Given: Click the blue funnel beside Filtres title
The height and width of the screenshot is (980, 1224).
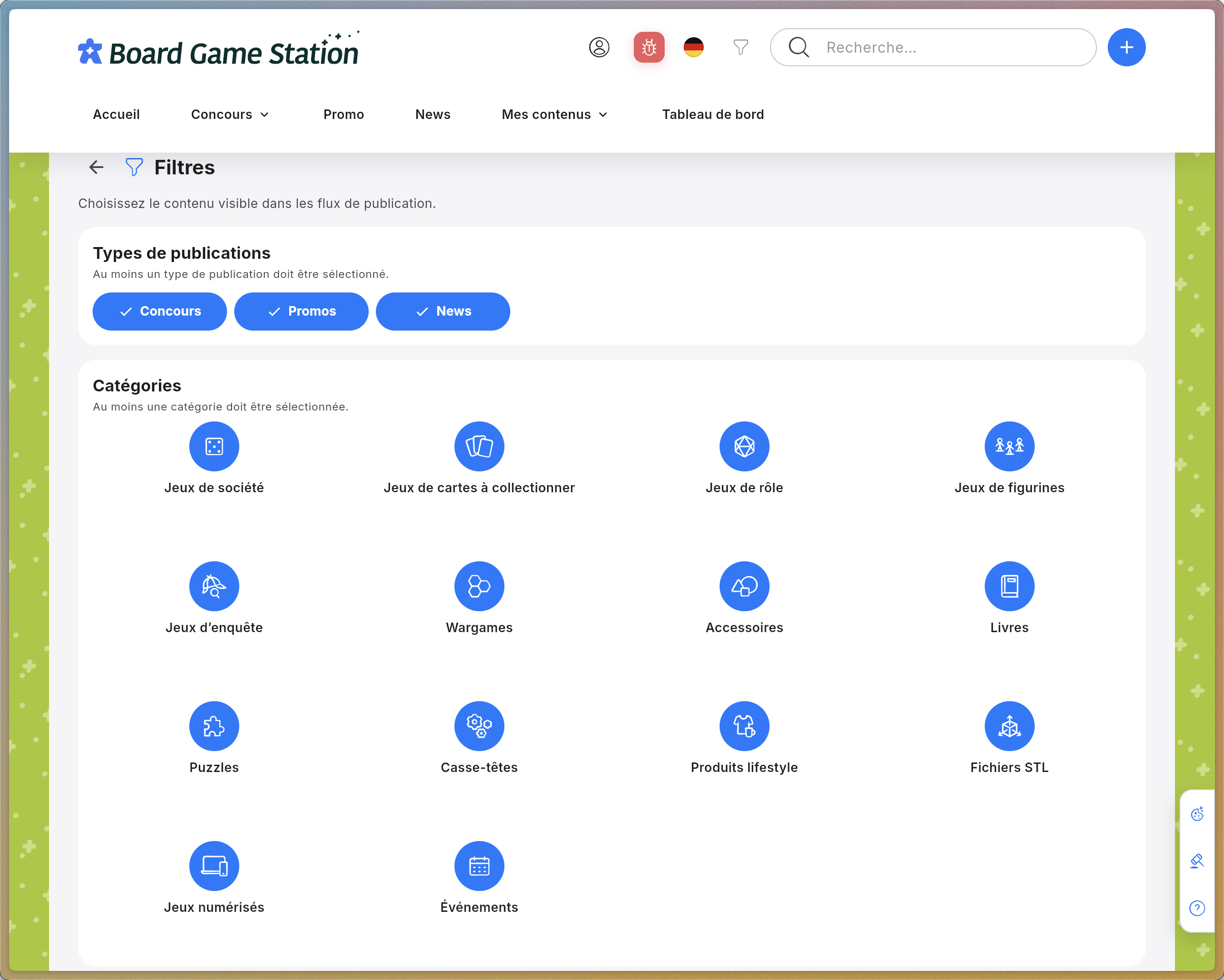Looking at the screenshot, I should (x=134, y=167).
